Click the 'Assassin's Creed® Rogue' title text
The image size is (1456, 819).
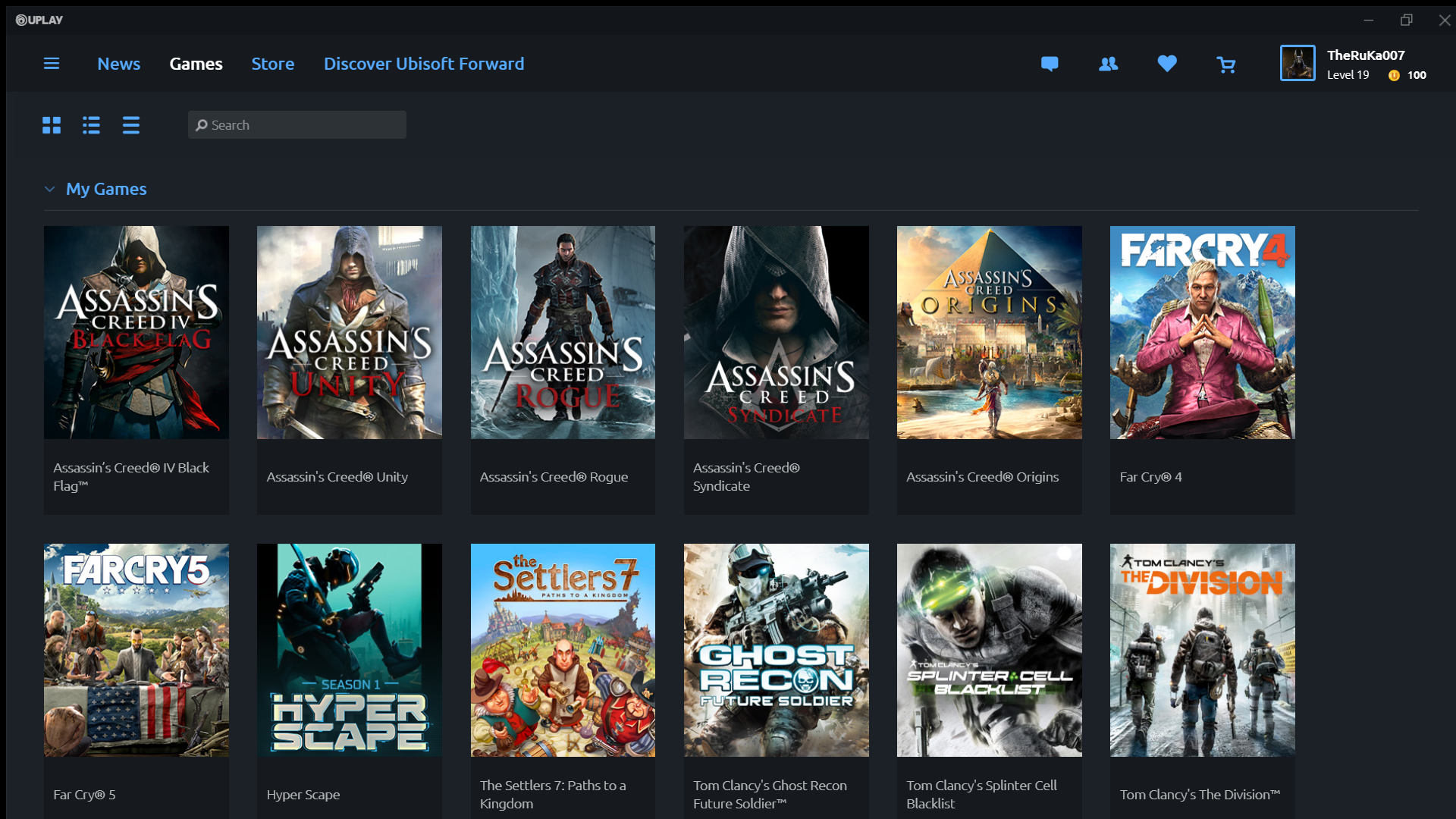[x=554, y=477]
